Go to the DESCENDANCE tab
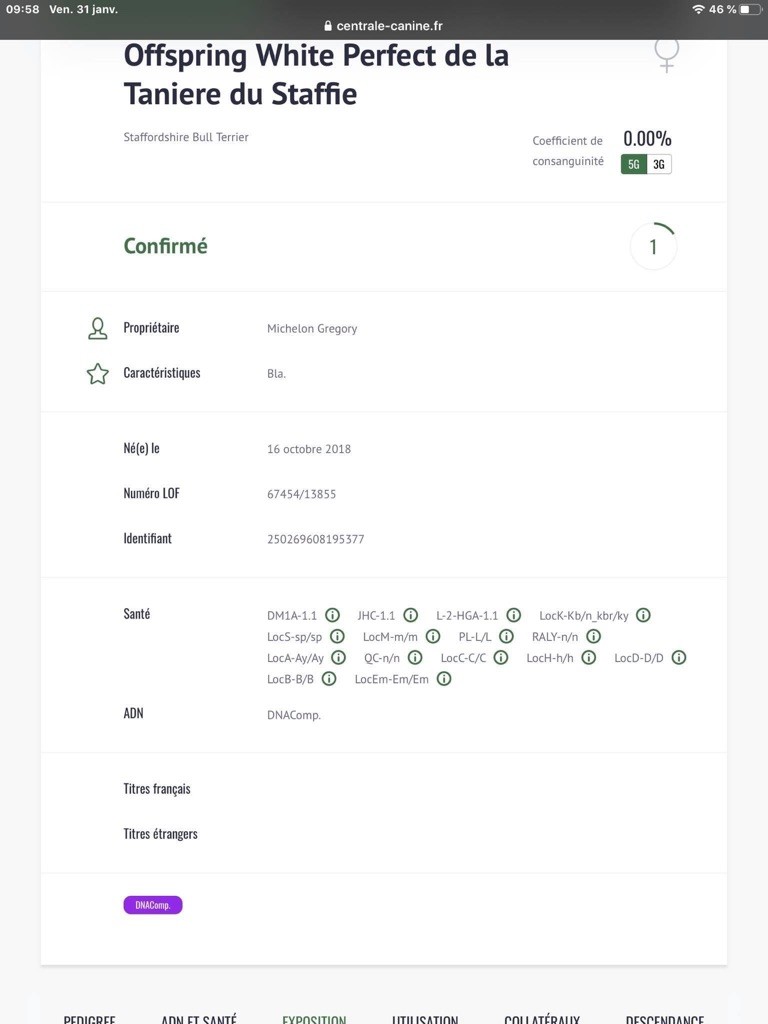The width and height of the screenshot is (768, 1024). click(664, 1018)
